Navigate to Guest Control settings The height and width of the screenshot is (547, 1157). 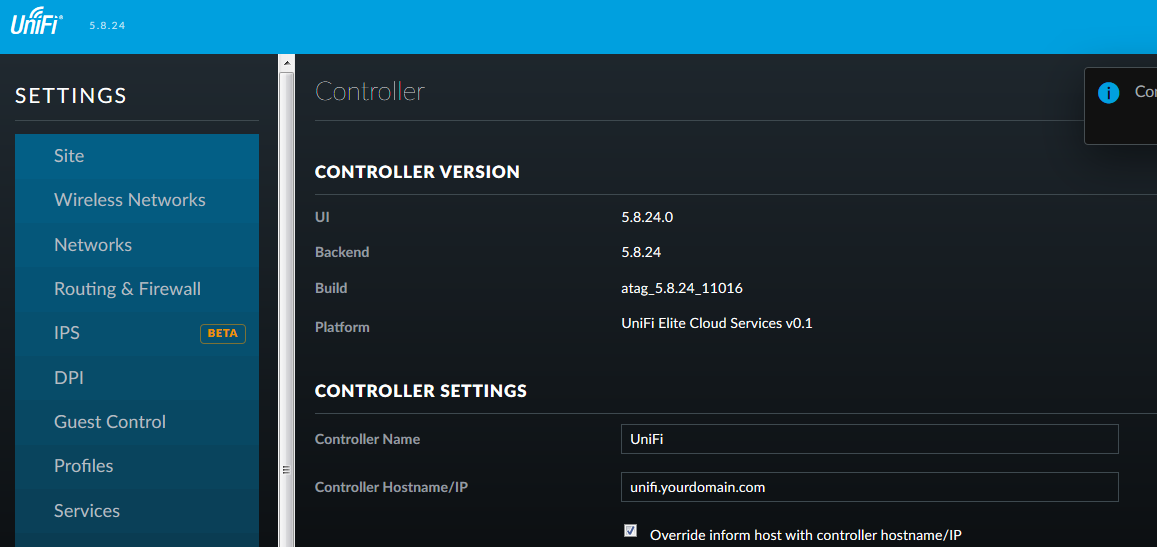click(110, 422)
